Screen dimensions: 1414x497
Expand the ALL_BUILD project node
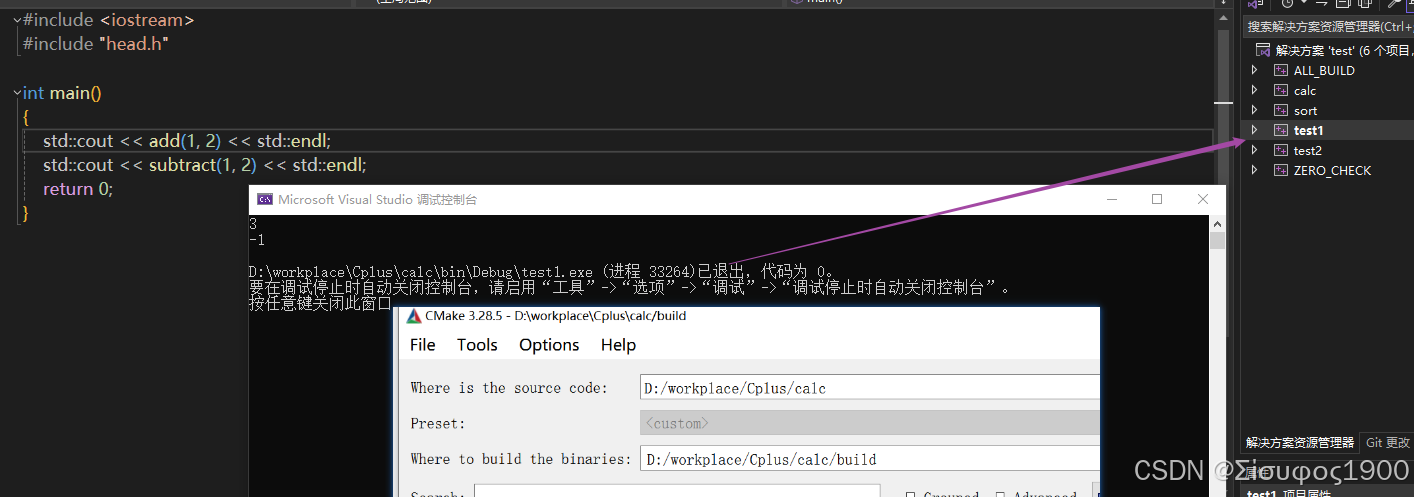1254,70
